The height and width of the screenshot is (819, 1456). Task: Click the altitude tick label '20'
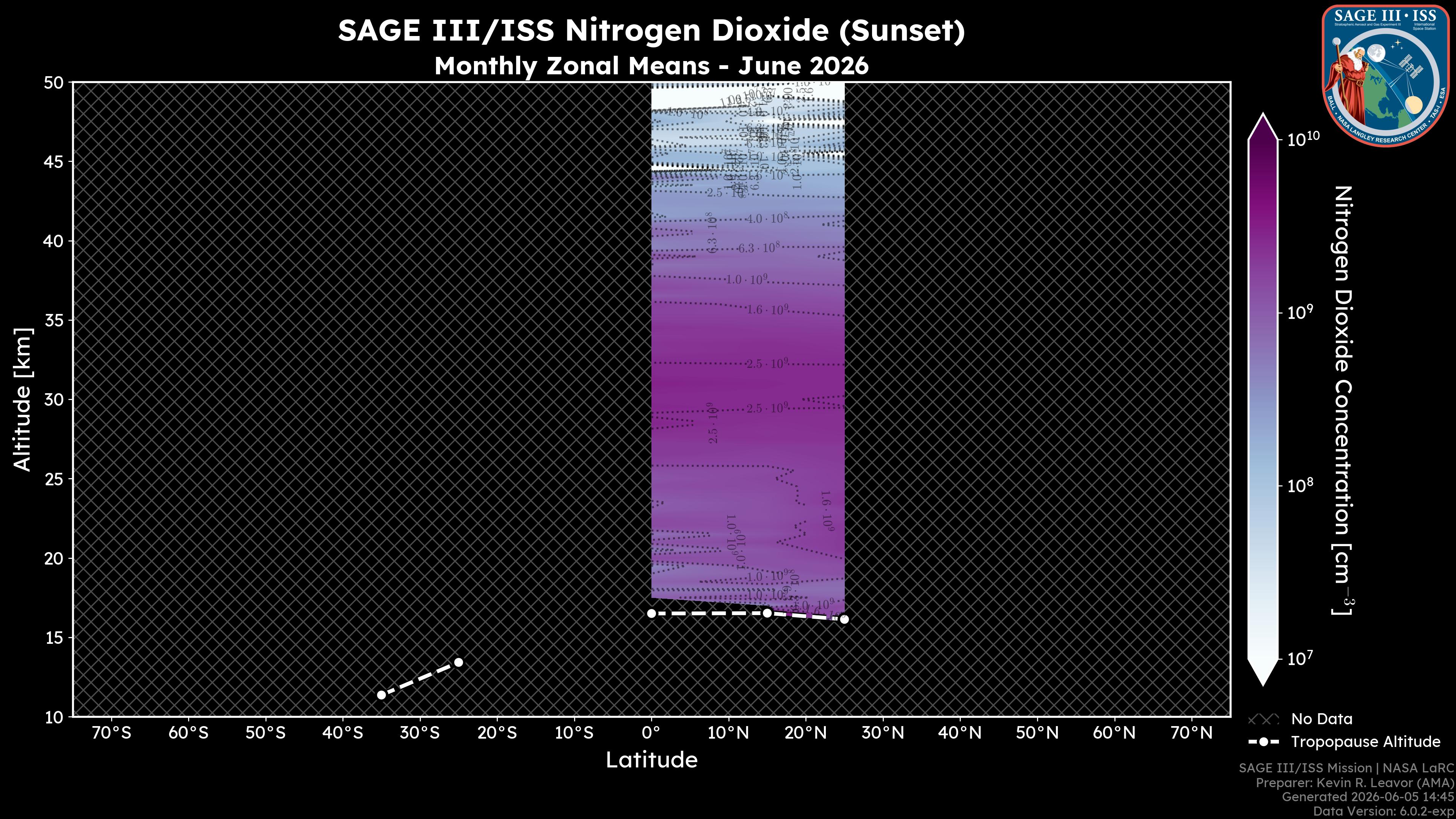coord(54,559)
